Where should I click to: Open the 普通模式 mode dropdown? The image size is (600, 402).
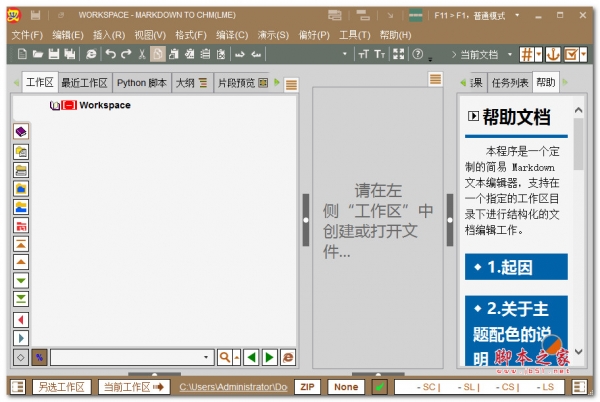(490, 16)
